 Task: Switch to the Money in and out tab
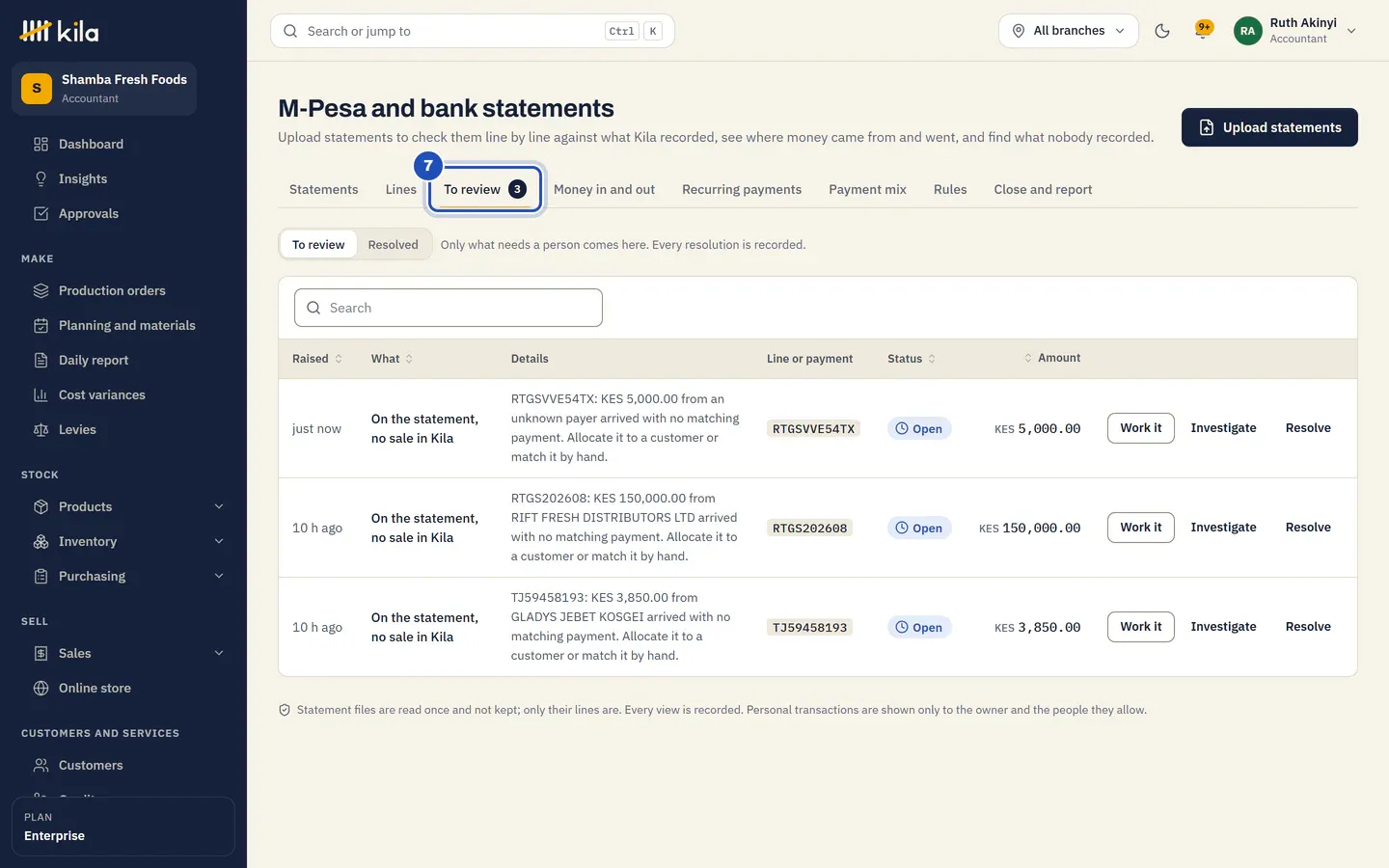coord(604,190)
